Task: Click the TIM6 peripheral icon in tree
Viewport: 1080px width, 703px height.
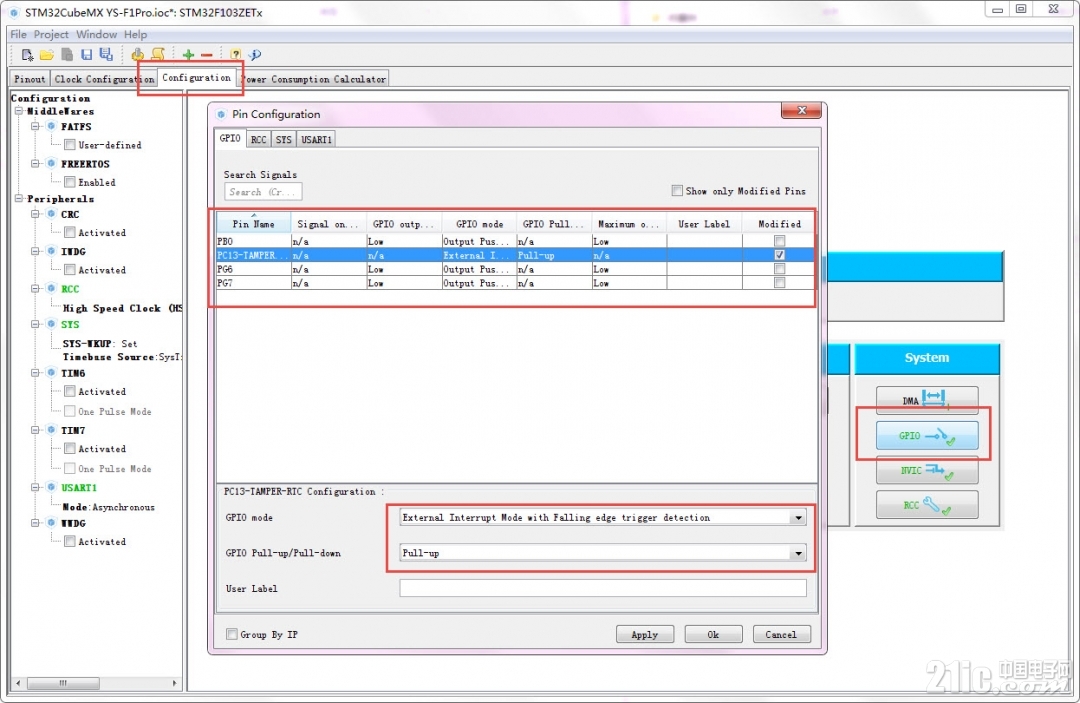Action: pos(51,373)
